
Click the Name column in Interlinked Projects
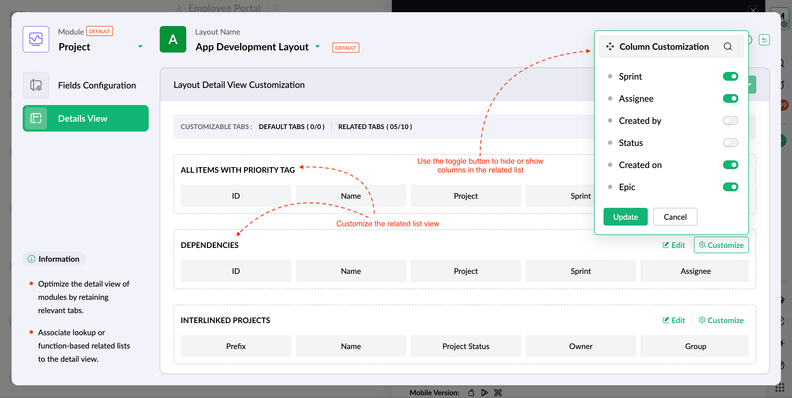click(x=351, y=346)
